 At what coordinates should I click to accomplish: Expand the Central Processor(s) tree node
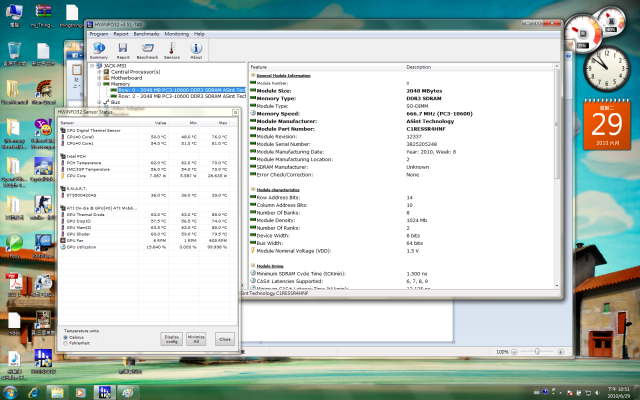coord(99,71)
